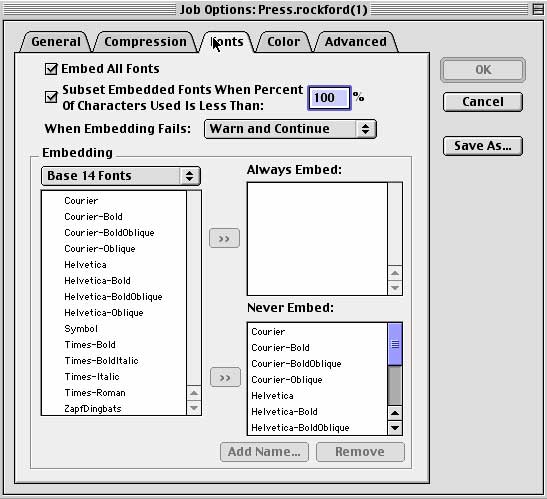
Task: Click the Never Embed list scroll-up arrow
Action: [x=395, y=413]
